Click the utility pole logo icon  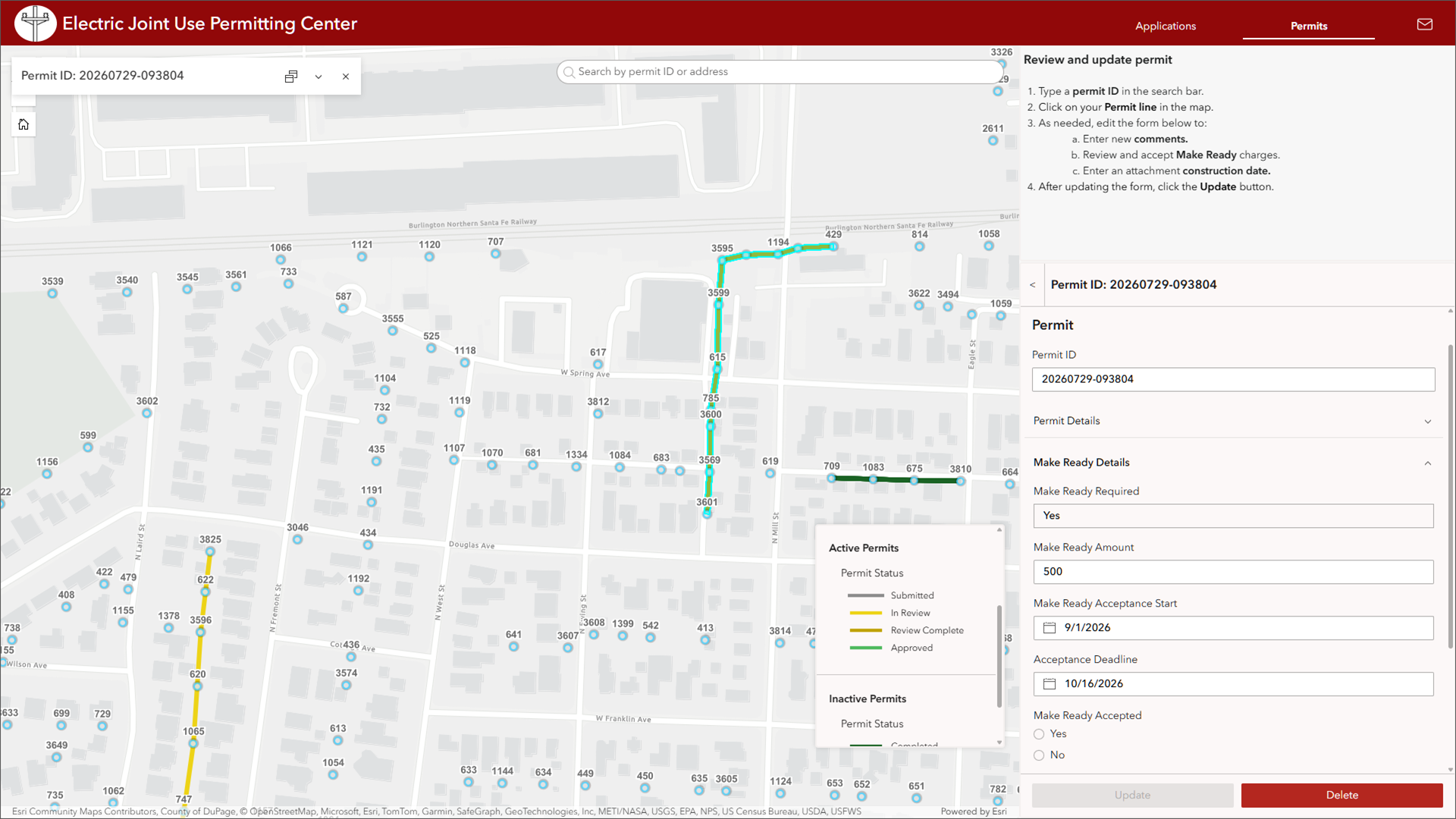(x=35, y=24)
